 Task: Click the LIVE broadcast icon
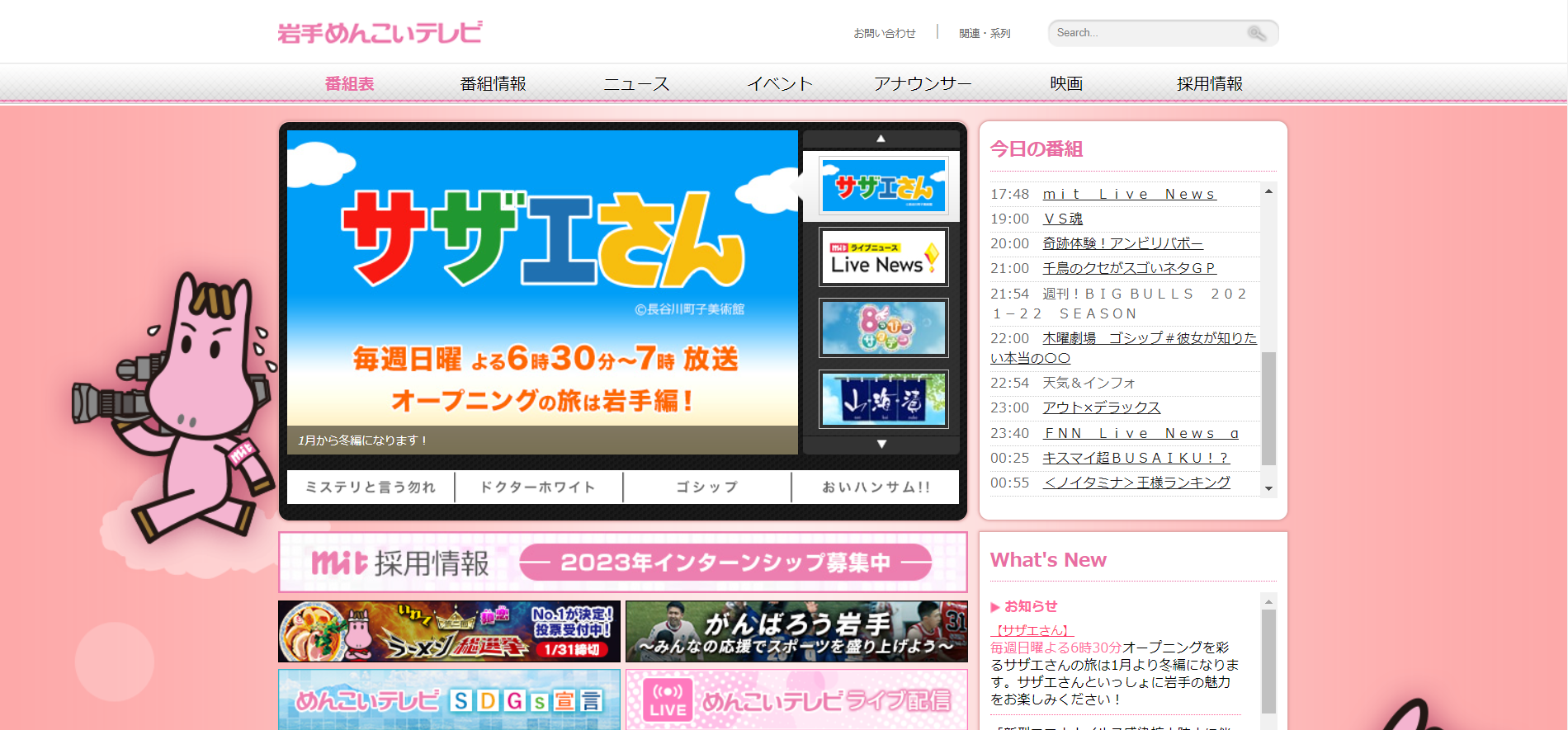[x=667, y=700]
